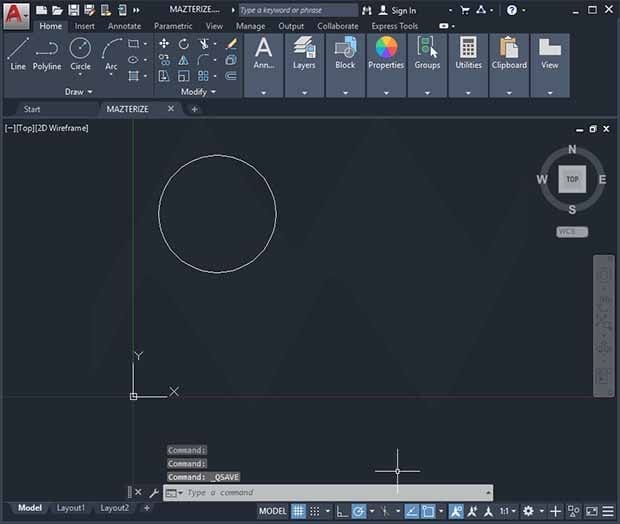Viewport: 620px width, 524px height.
Task: Open the Manage ribbon tab
Action: tap(251, 26)
